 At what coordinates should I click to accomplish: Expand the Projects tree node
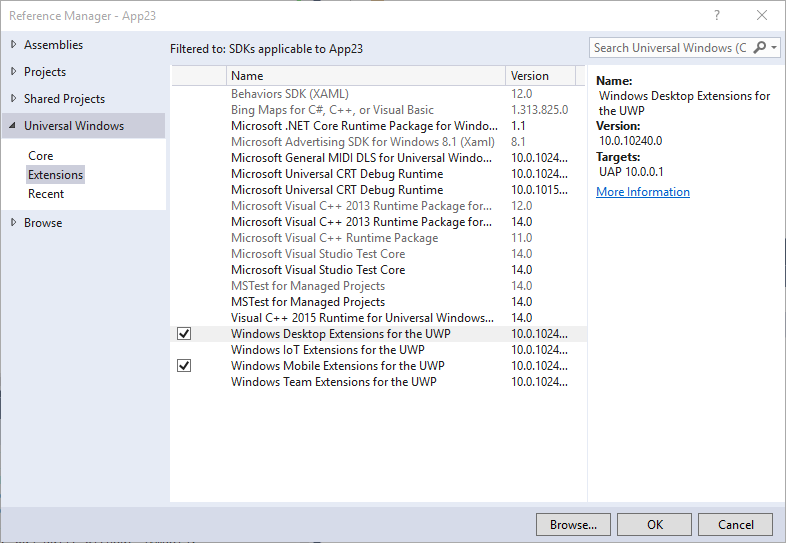pos(14,72)
